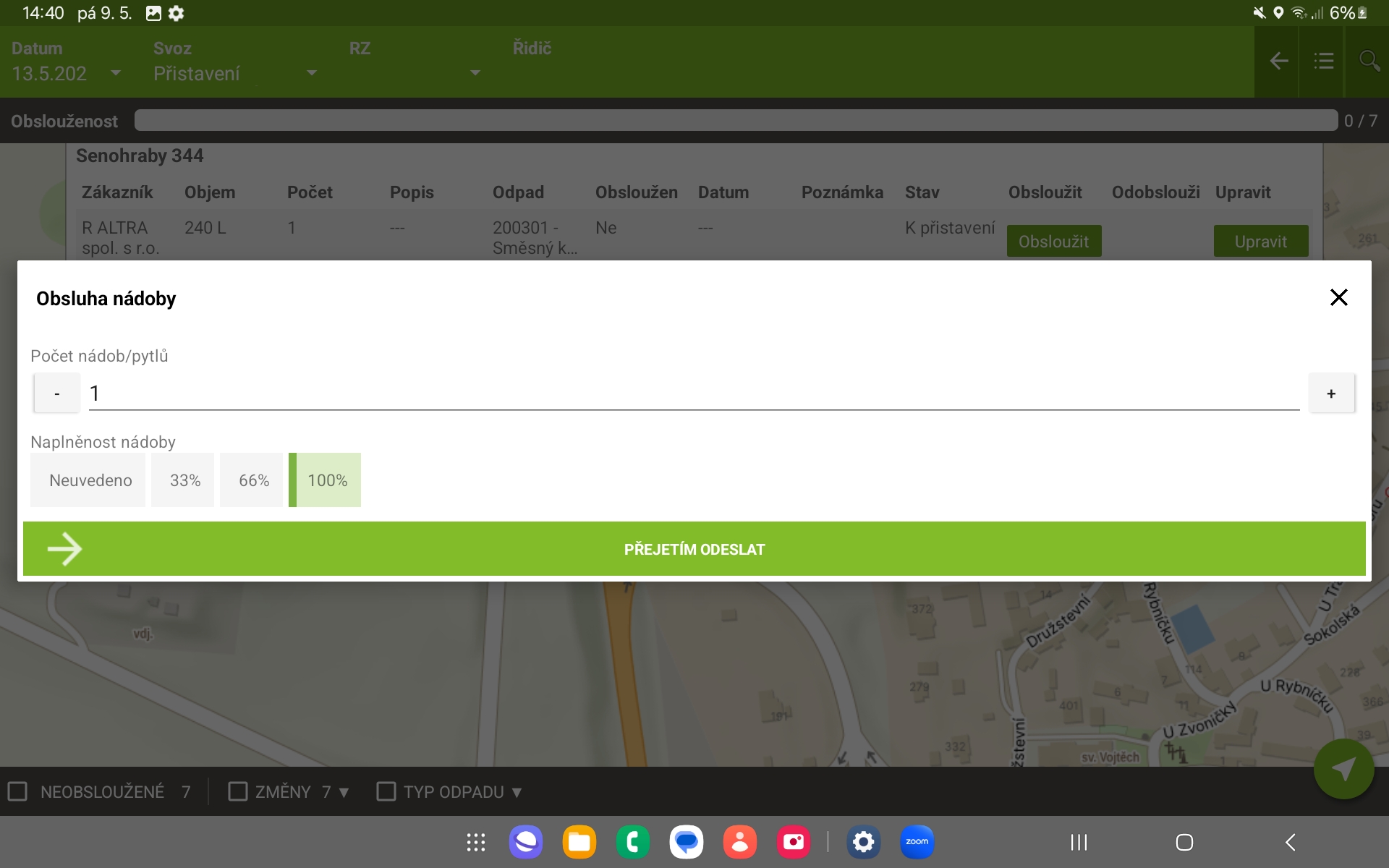
Task: Open the Zoom app in the dock
Action: point(917,842)
